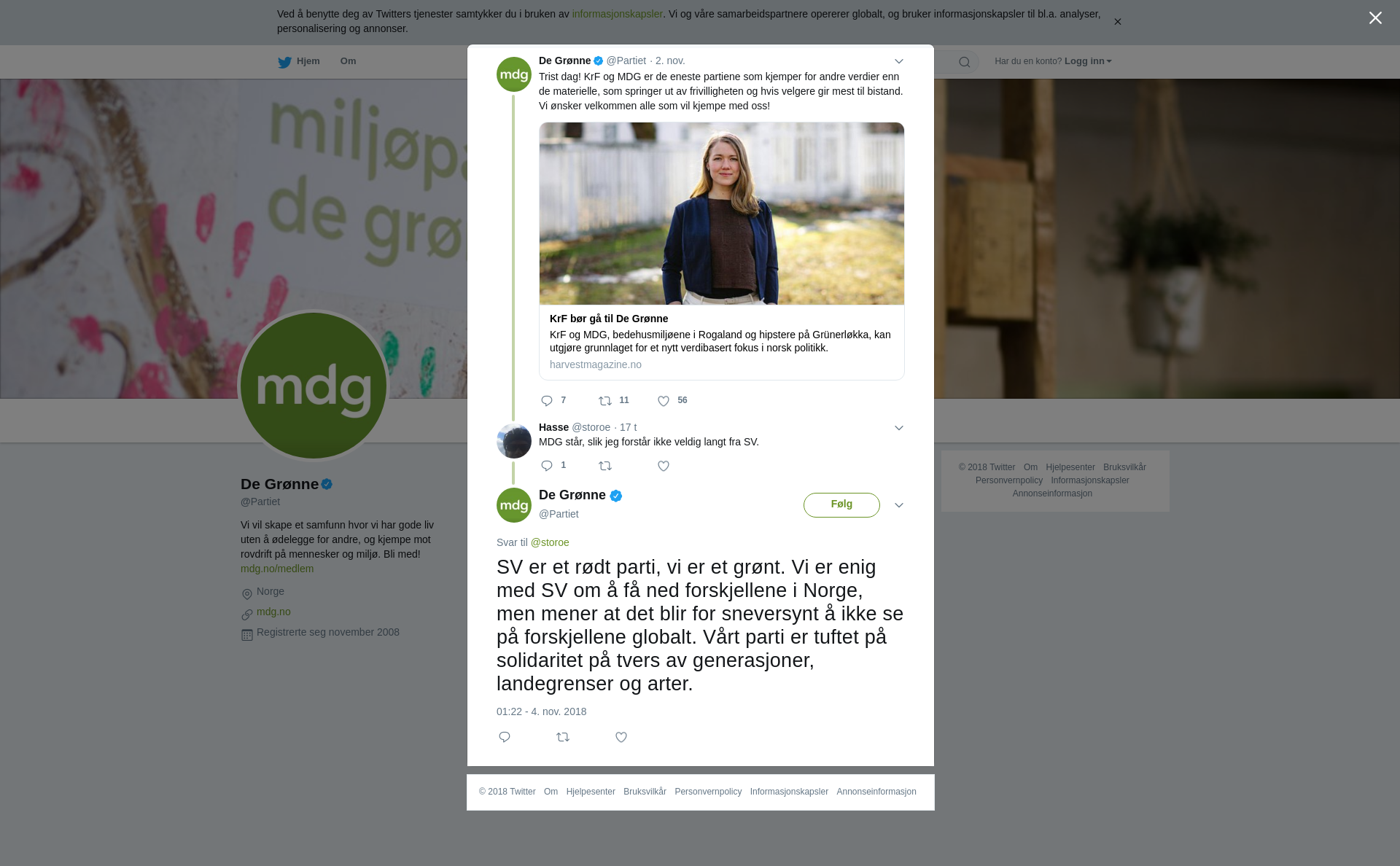
Task: Click reply icon with 7 replies
Action: (547, 401)
